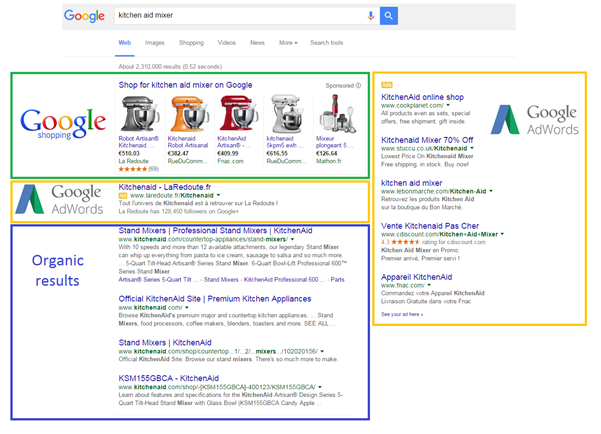Open Stand Mixers | KitchenAid result
Image resolution: width=601 pixels, height=434 pixels.
165,342
